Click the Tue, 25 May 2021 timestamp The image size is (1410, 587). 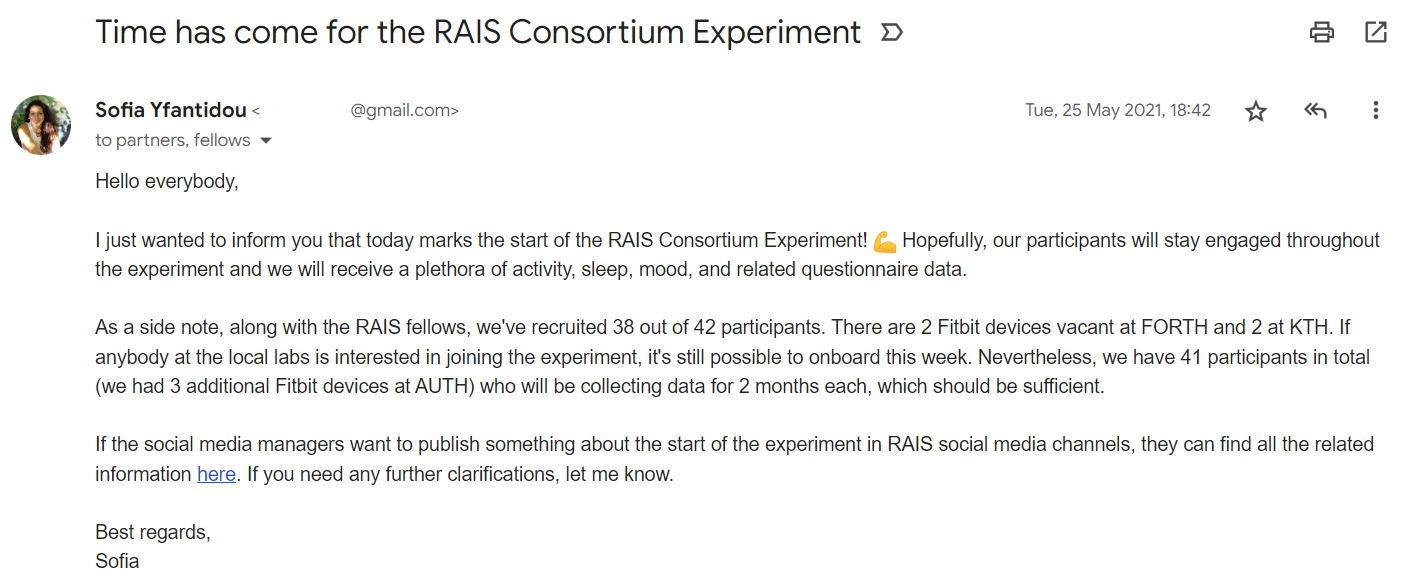[x=1117, y=110]
